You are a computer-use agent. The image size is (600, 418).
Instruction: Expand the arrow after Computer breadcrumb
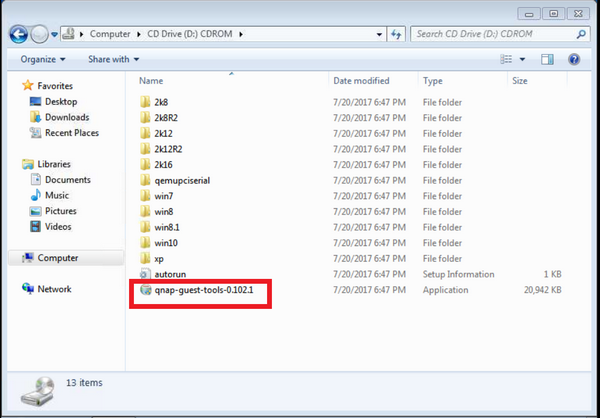coord(139,34)
